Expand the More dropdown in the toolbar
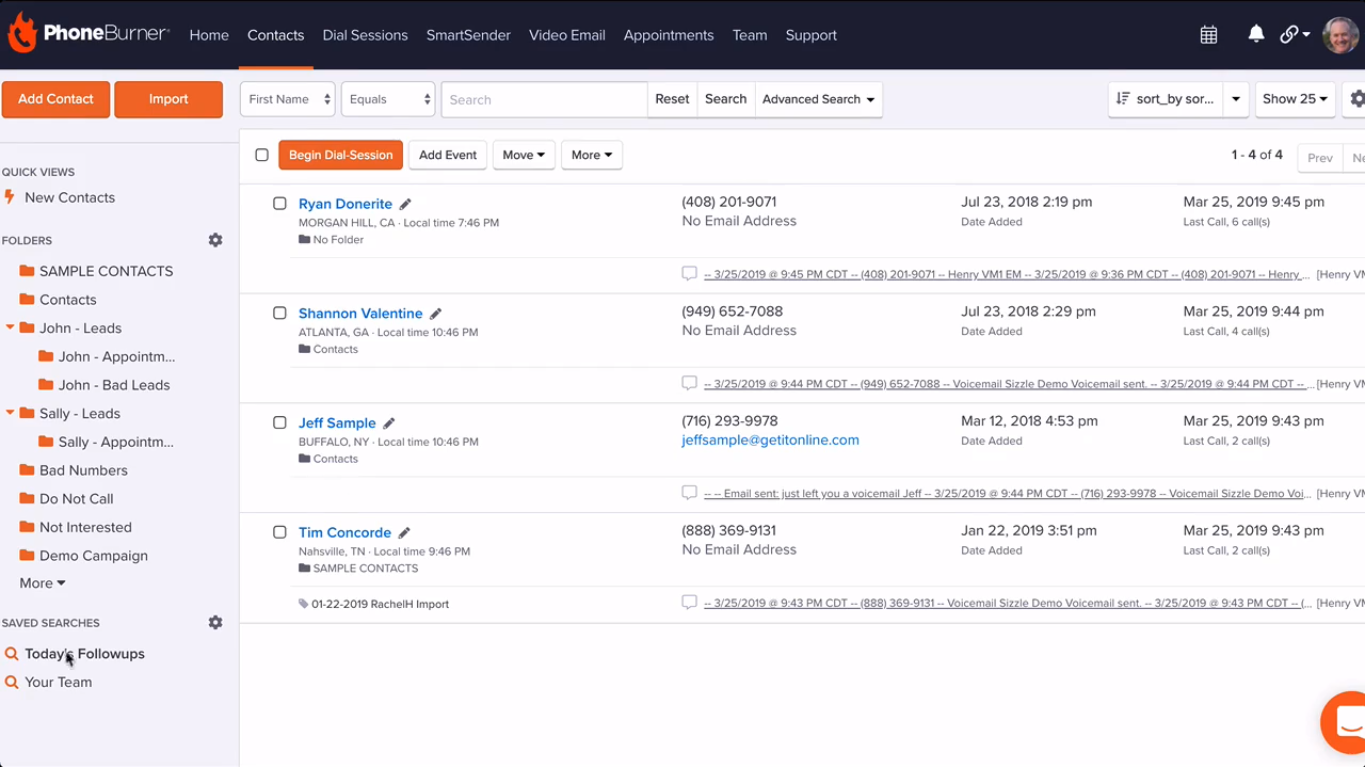 [x=591, y=155]
